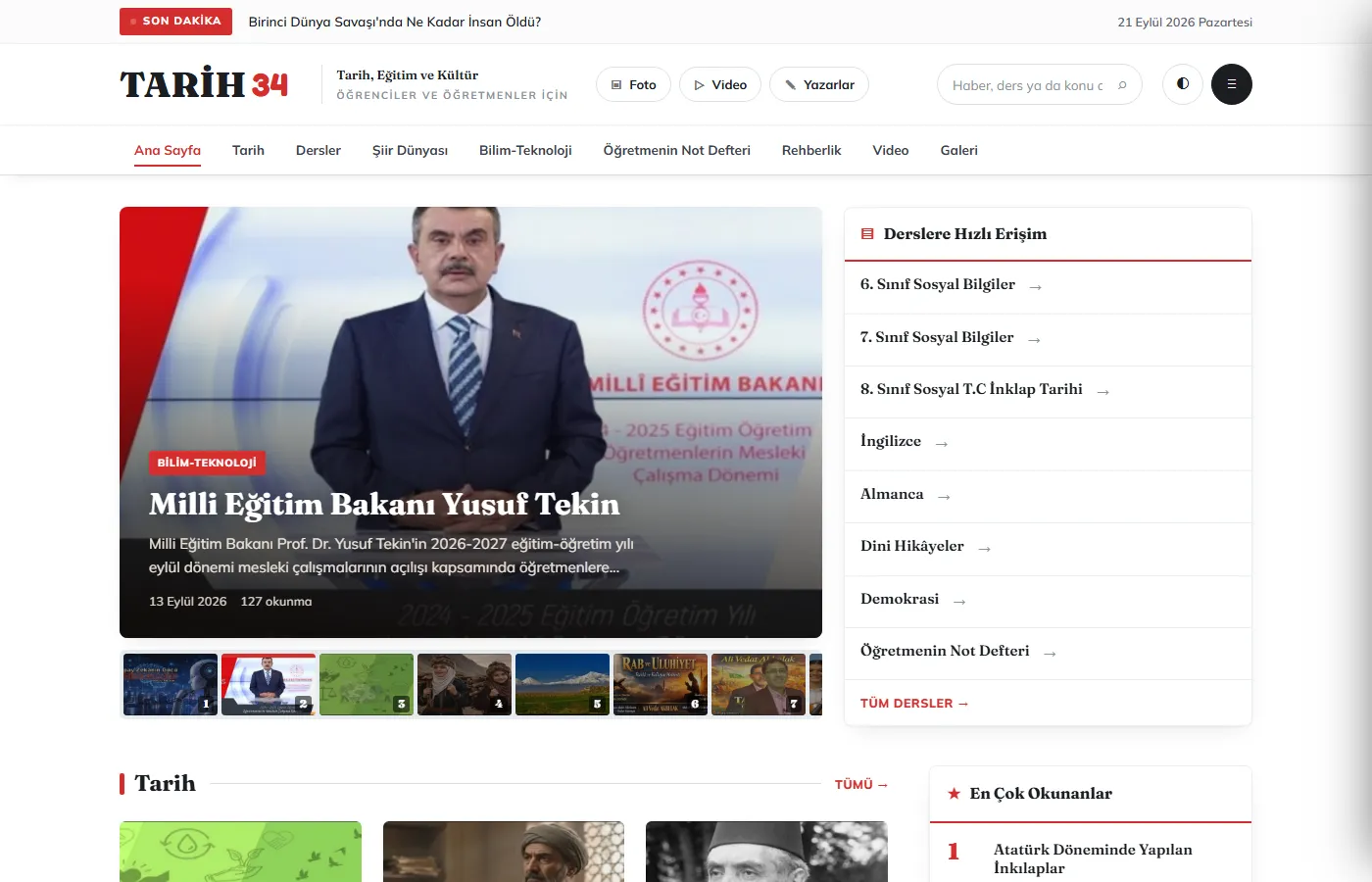Open the Dersler menu item
Image resolution: width=1372 pixels, height=882 pixels.
click(318, 150)
